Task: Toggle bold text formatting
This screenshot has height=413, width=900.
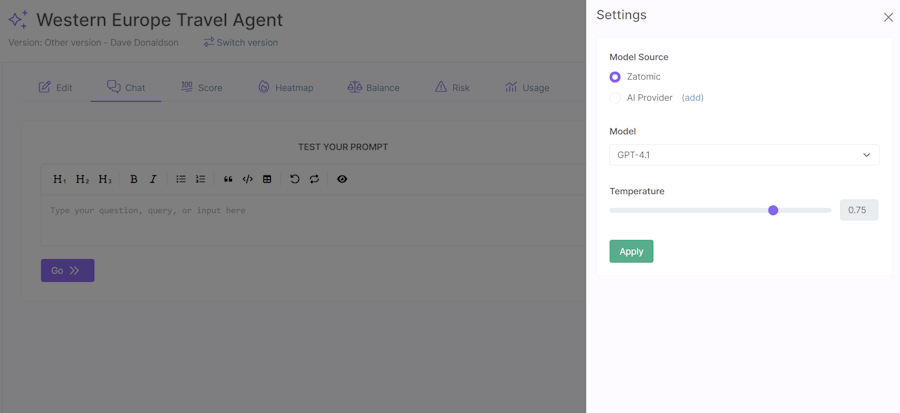Action: [133, 179]
